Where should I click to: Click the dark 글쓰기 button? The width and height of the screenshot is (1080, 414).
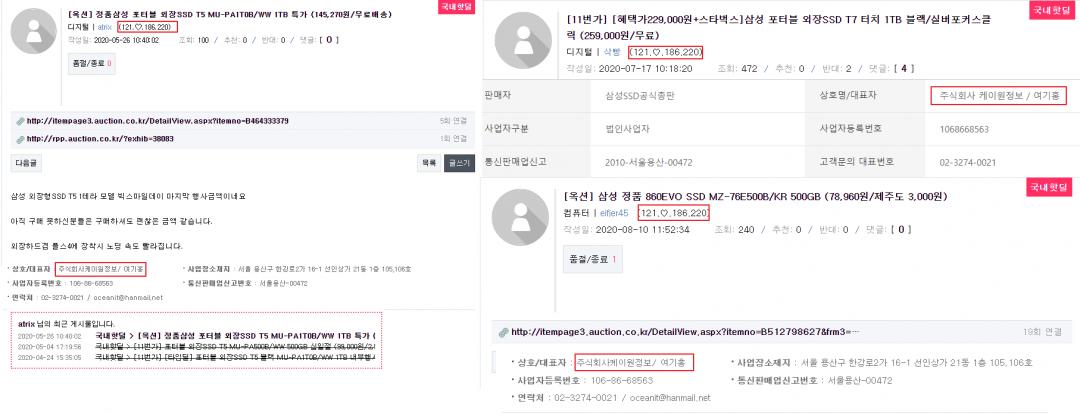point(459,163)
